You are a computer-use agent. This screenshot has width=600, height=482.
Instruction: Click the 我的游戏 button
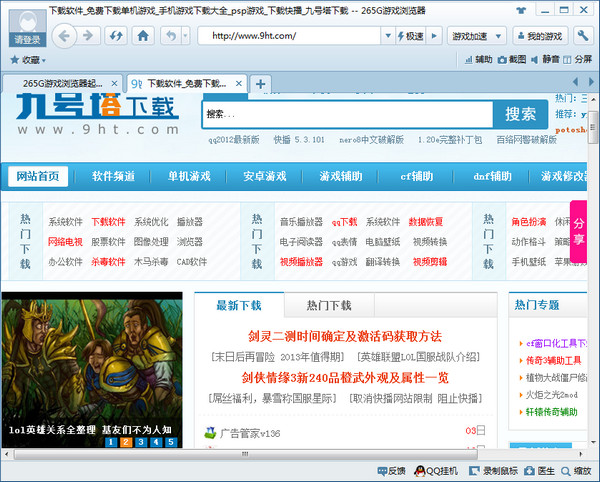pyautogui.click(x=540, y=36)
